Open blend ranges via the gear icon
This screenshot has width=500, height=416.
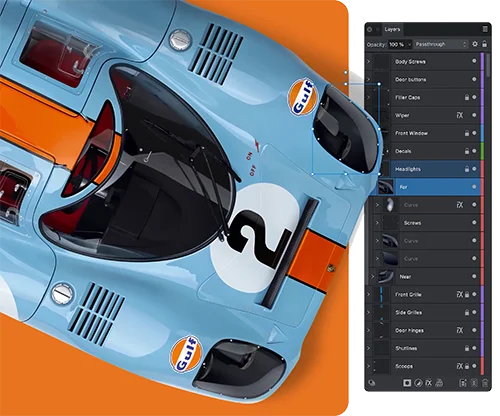pos(475,44)
